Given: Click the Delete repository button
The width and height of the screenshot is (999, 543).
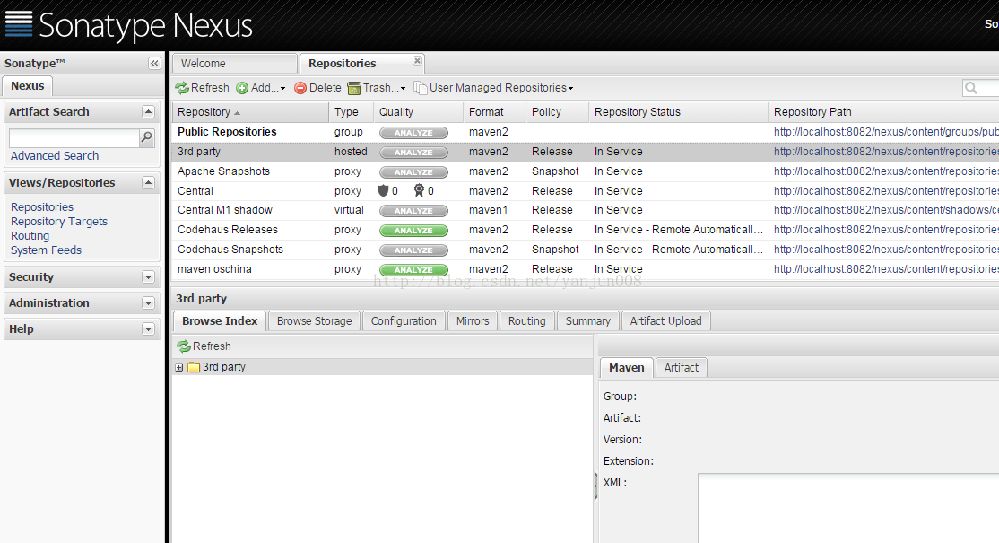Looking at the screenshot, I should pyautogui.click(x=317, y=88).
